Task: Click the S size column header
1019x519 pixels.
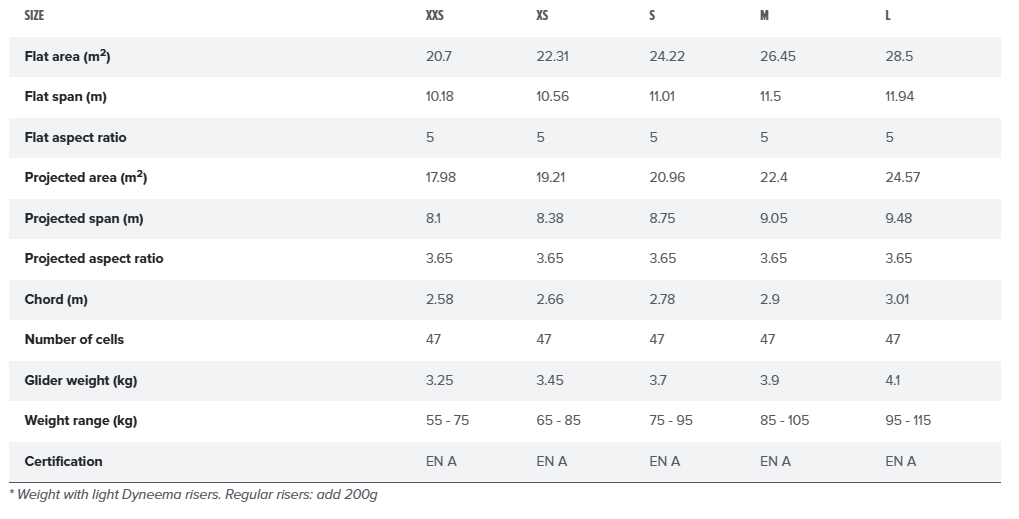Action: click(652, 16)
